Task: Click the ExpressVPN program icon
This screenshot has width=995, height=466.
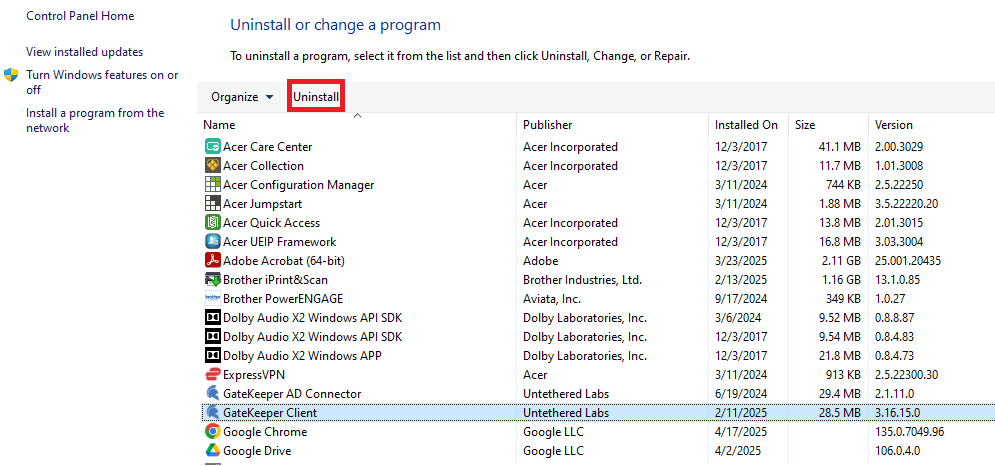Action: 213,375
